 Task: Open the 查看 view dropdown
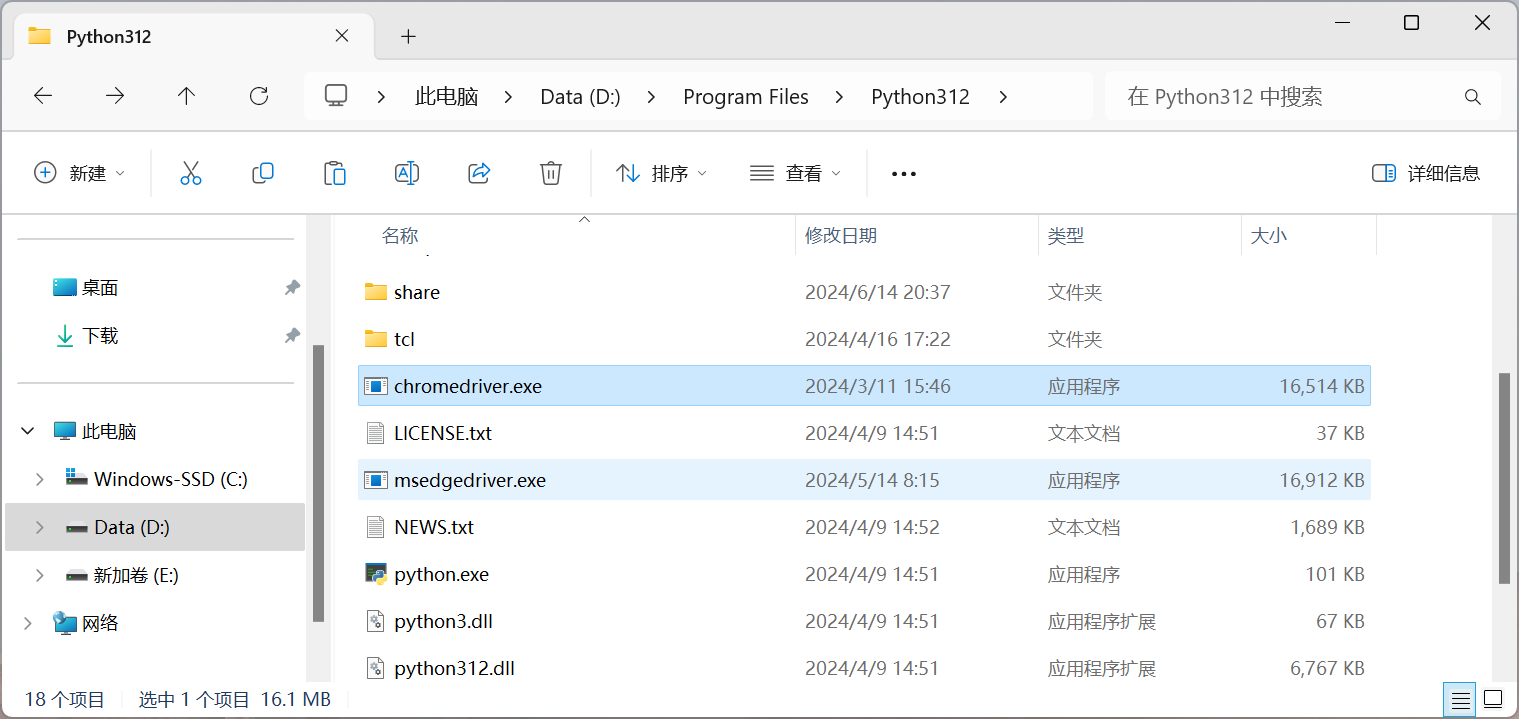point(795,173)
